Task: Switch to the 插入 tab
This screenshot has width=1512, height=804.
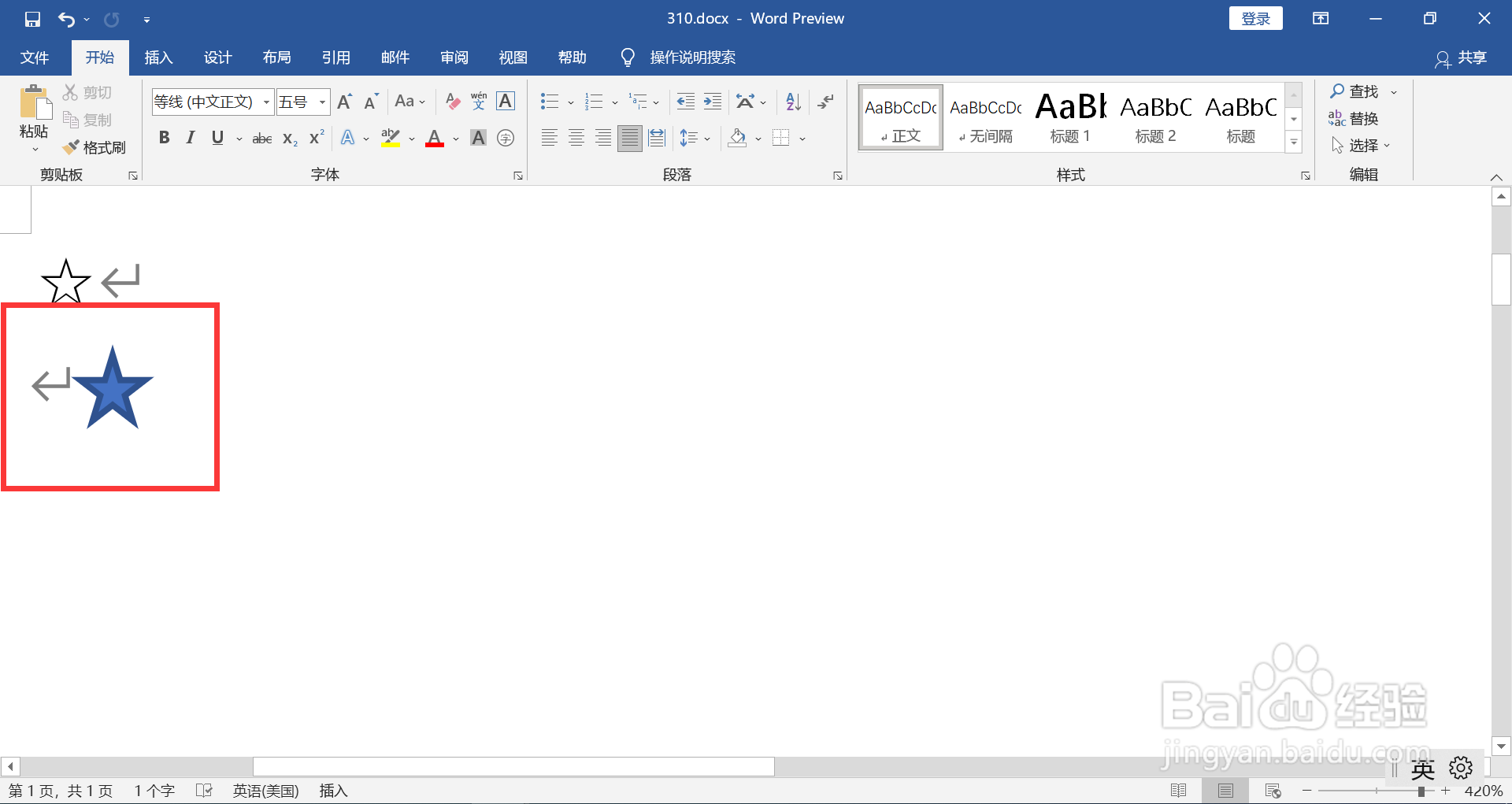Action: 158,57
